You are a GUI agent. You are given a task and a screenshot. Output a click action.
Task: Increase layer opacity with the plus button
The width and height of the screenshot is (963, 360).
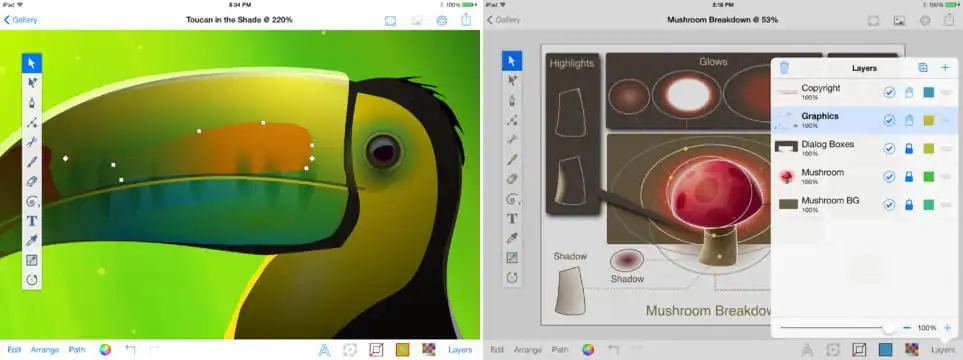click(947, 328)
